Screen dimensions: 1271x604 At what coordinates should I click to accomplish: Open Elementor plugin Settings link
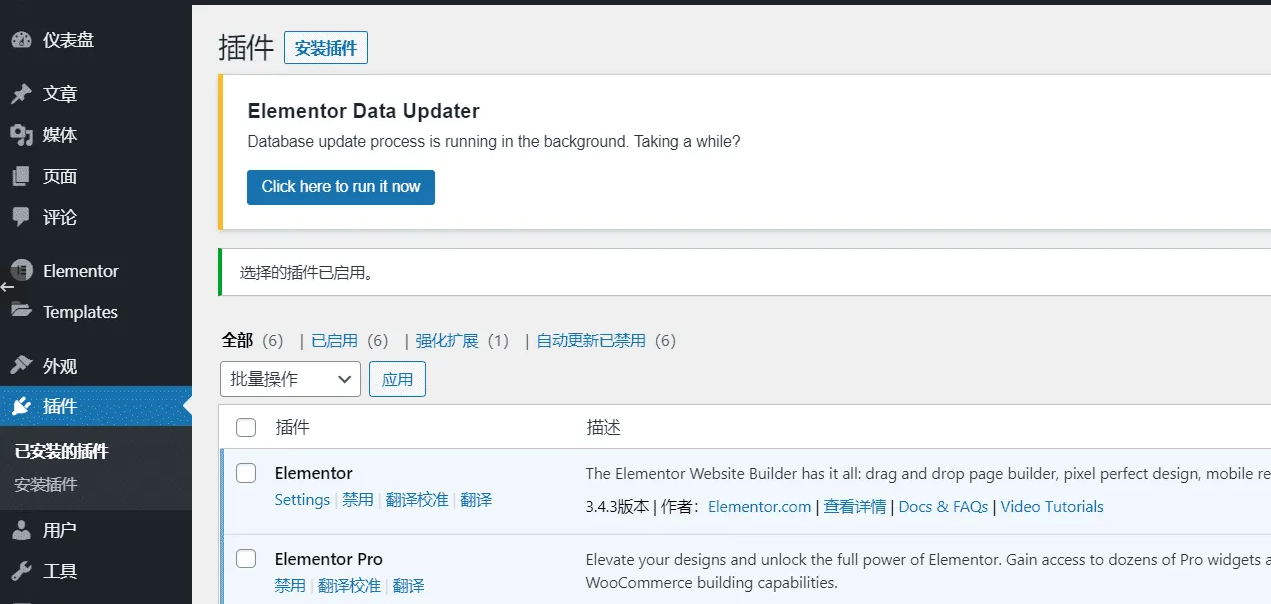(x=302, y=500)
